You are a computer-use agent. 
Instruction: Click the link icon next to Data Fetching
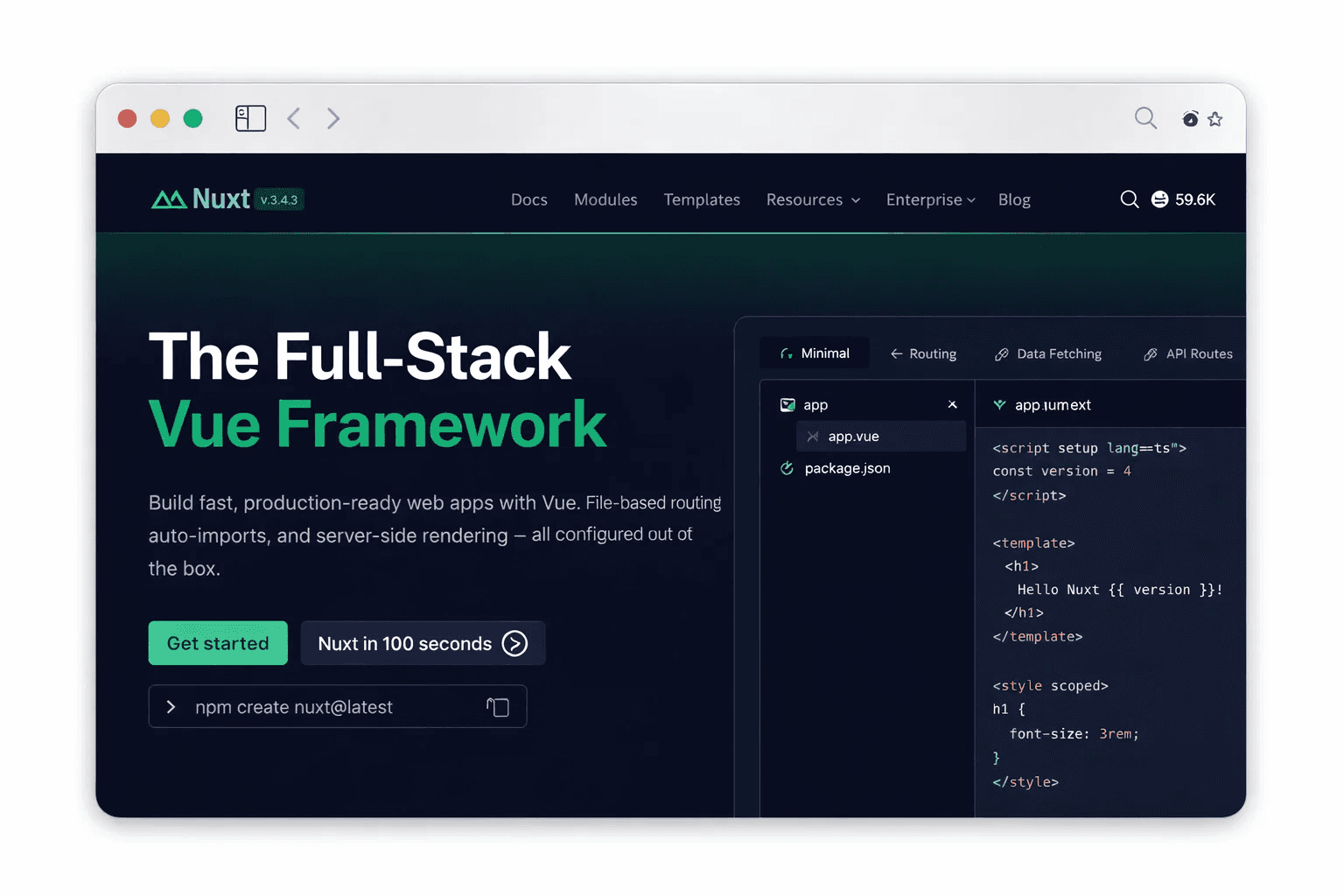pos(1001,353)
